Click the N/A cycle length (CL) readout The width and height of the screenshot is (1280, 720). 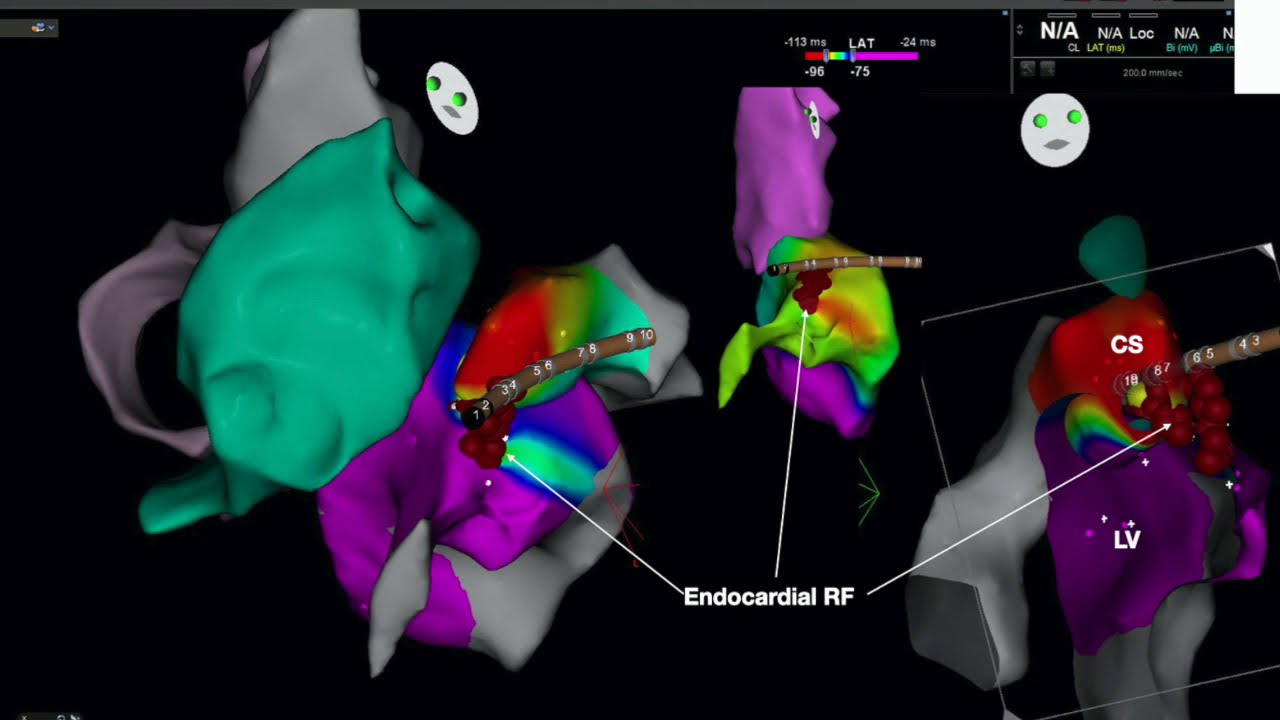[x=1059, y=31]
